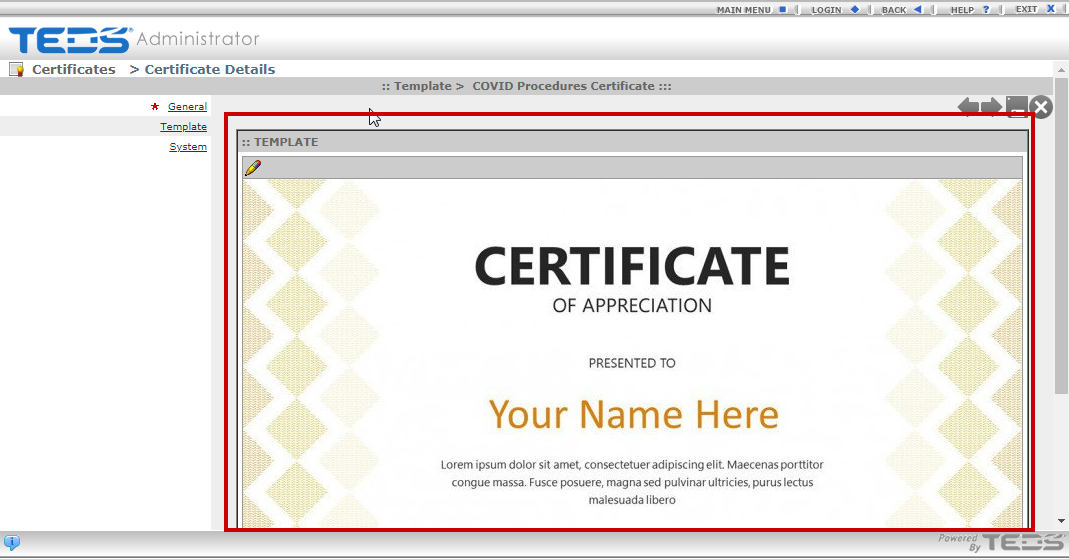Image resolution: width=1069 pixels, height=559 pixels.
Task: Click the next record right arrow
Action: [x=992, y=107]
